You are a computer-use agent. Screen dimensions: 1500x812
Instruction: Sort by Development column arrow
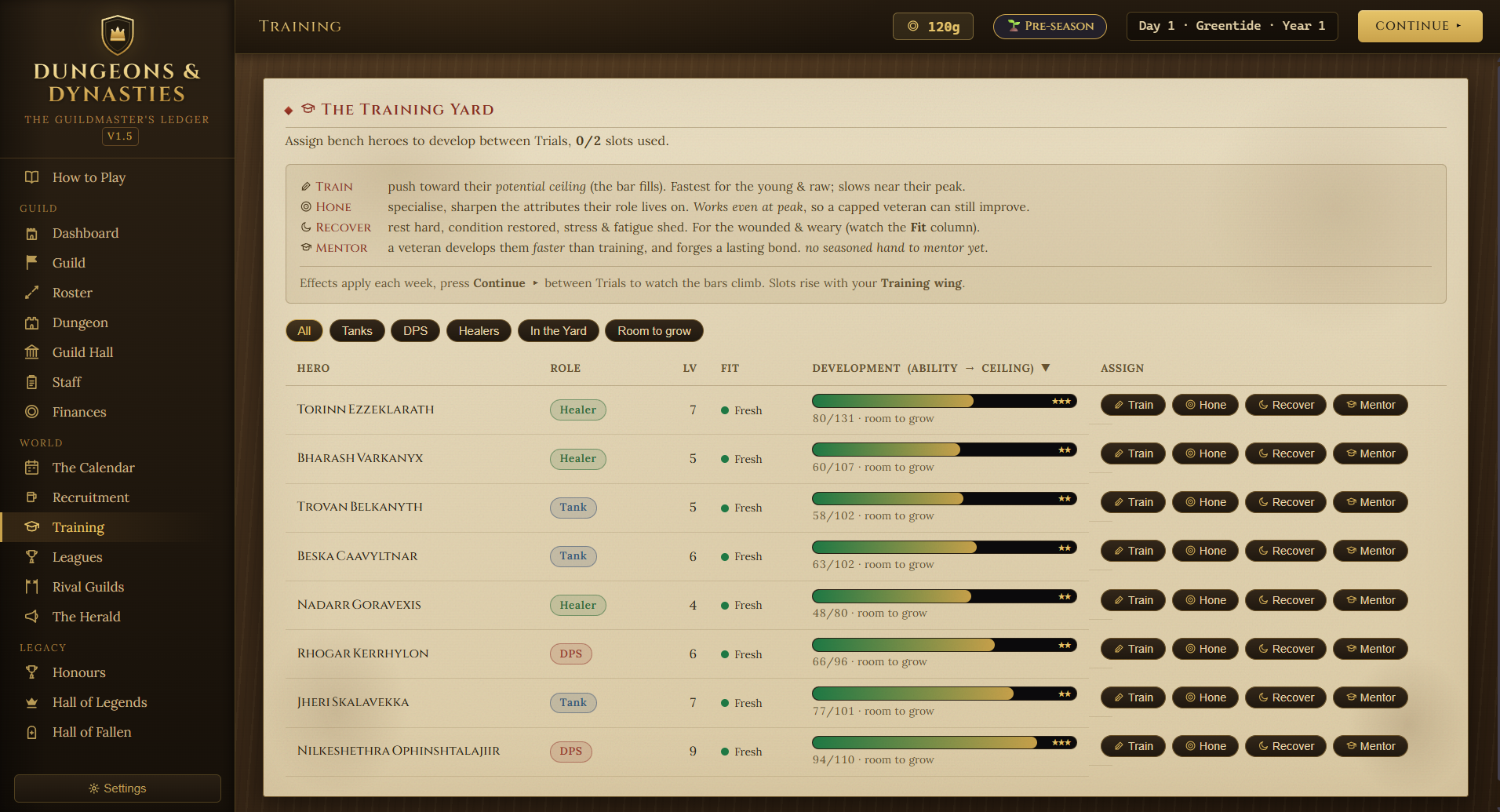click(1045, 368)
